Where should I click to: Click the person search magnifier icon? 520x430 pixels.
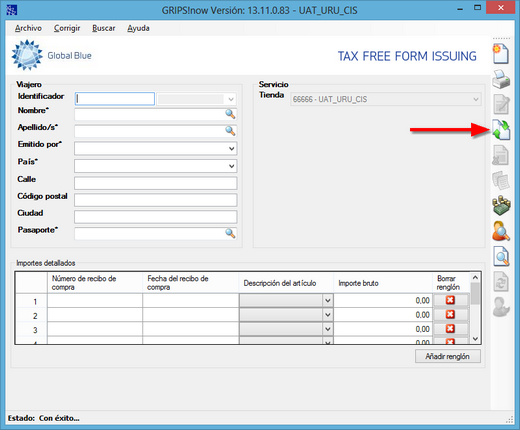[501, 231]
